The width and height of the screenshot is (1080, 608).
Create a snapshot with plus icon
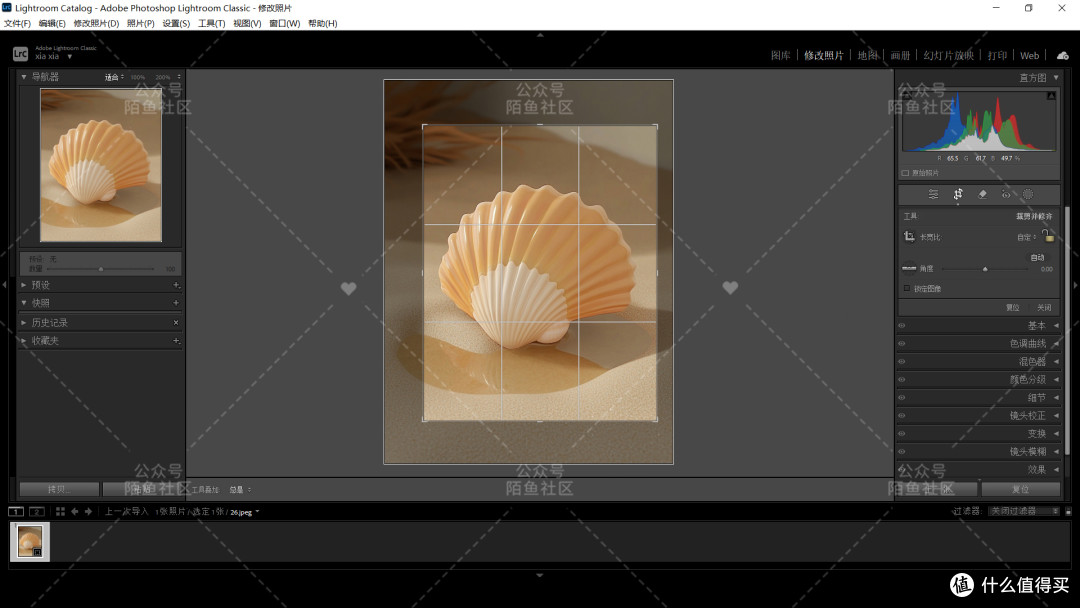tap(176, 302)
